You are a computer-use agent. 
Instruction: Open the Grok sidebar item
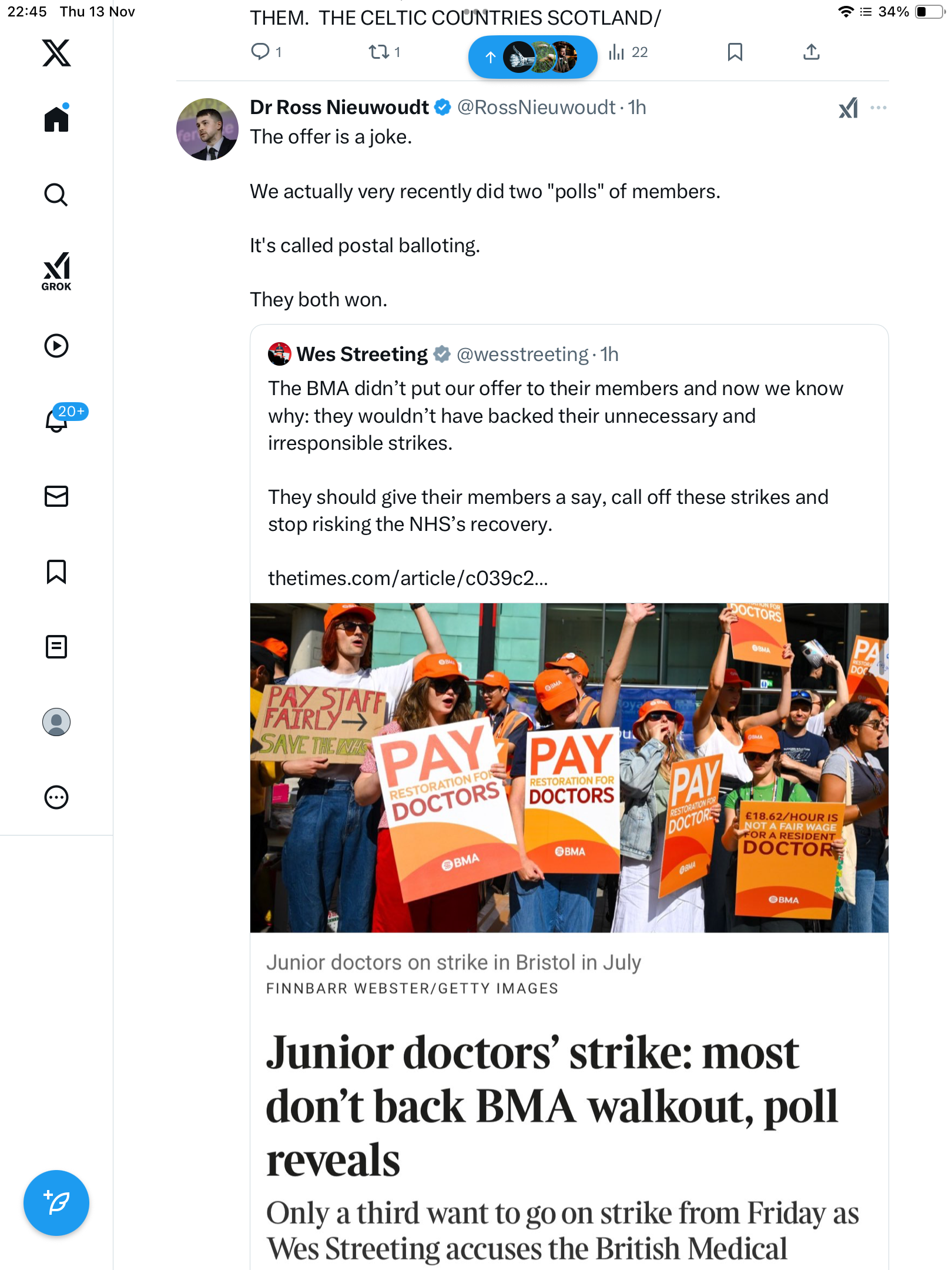56,272
